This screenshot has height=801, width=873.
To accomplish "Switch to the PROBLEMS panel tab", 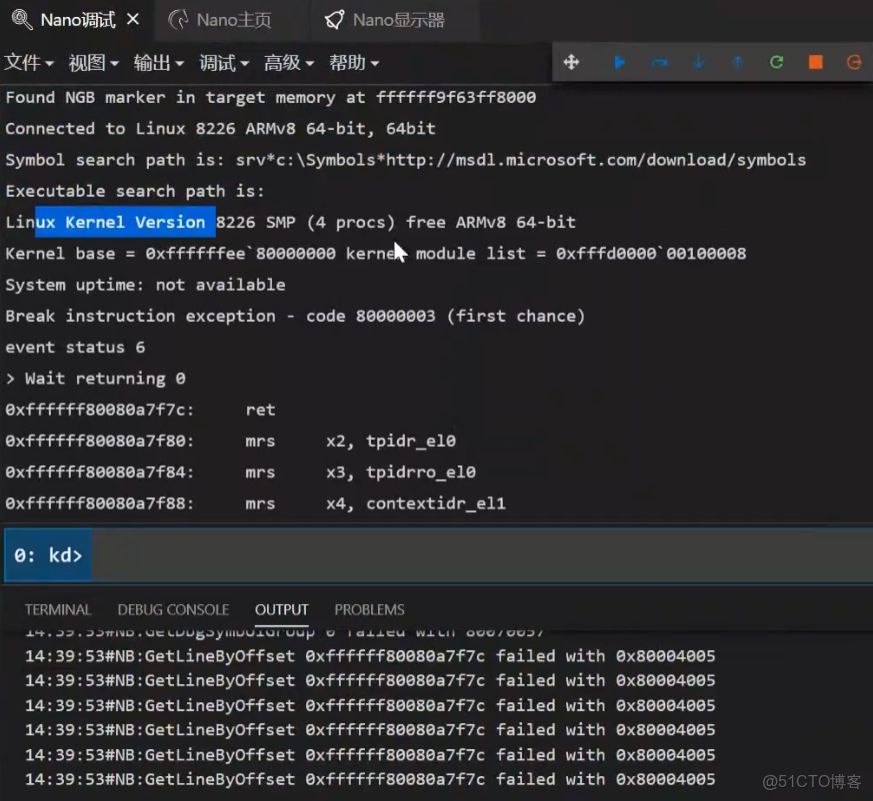I will [x=369, y=610].
